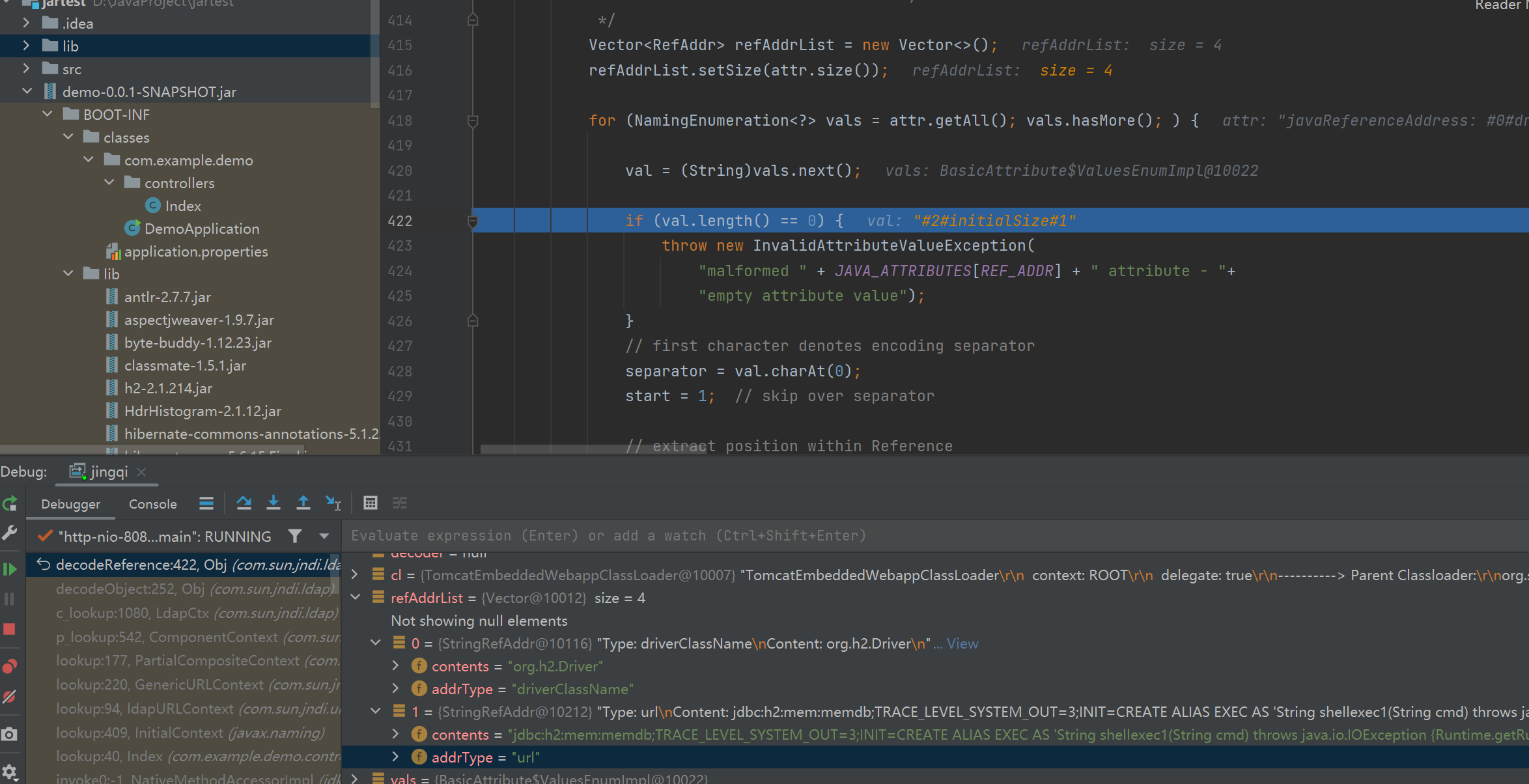Stop the debug session with red square
The image size is (1529, 784).
coord(10,629)
